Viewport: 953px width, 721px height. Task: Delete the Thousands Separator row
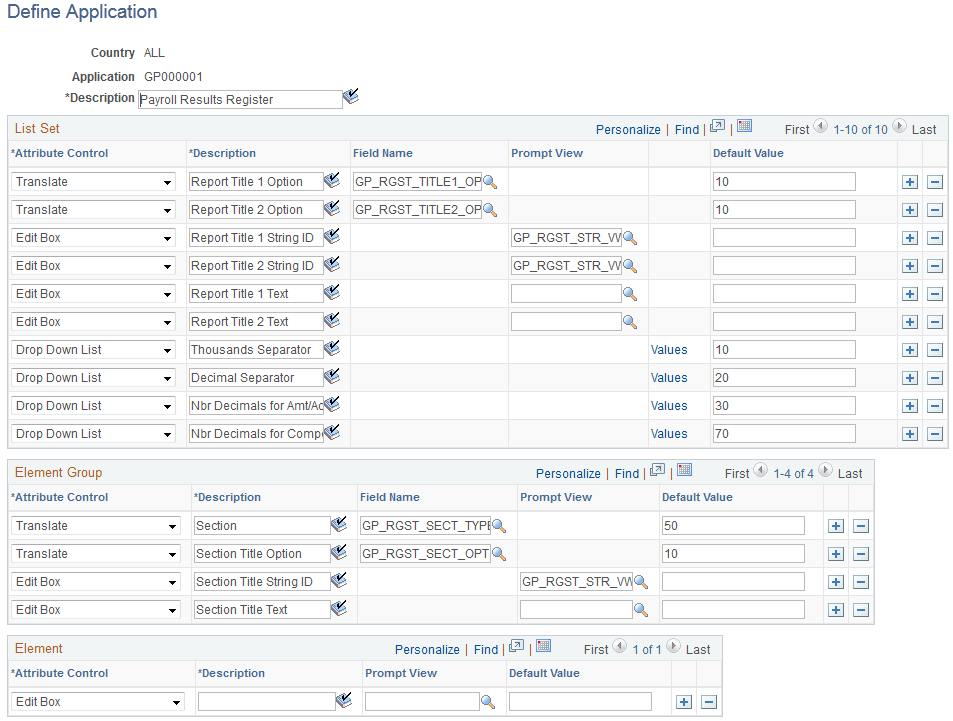point(933,349)
